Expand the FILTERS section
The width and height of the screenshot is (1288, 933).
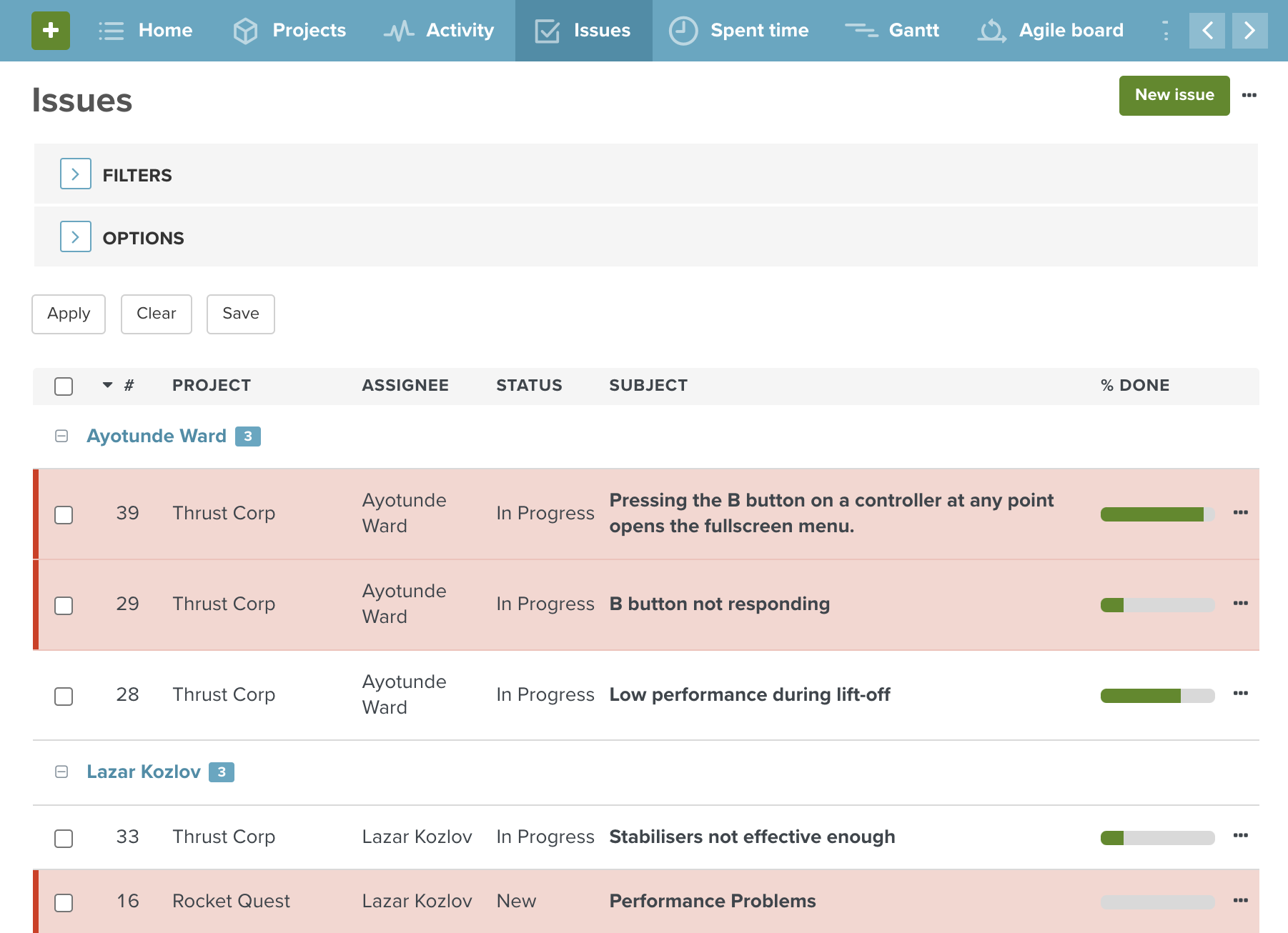point(76,174)
